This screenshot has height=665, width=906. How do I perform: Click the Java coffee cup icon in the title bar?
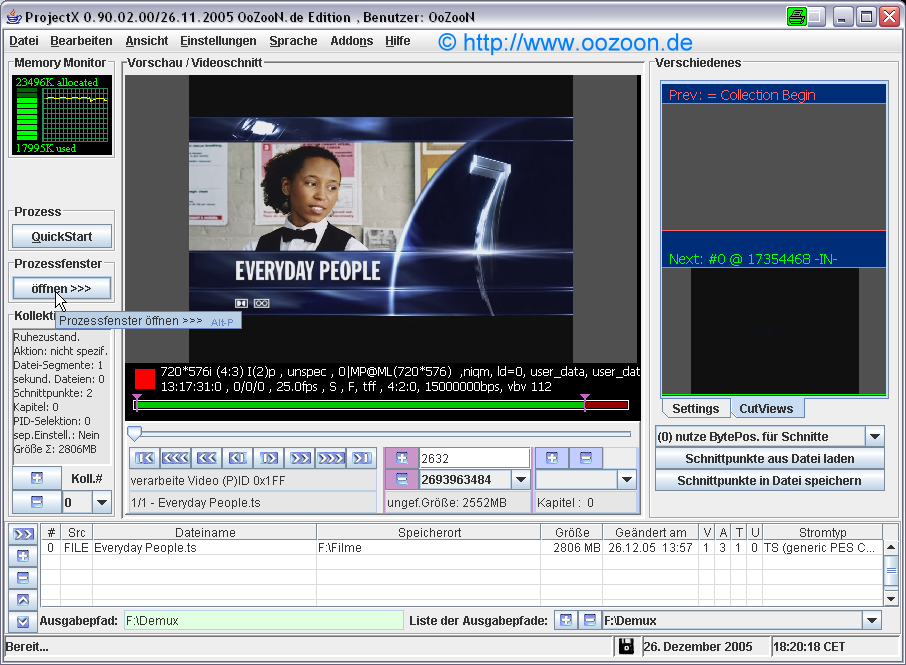(13, 17)
